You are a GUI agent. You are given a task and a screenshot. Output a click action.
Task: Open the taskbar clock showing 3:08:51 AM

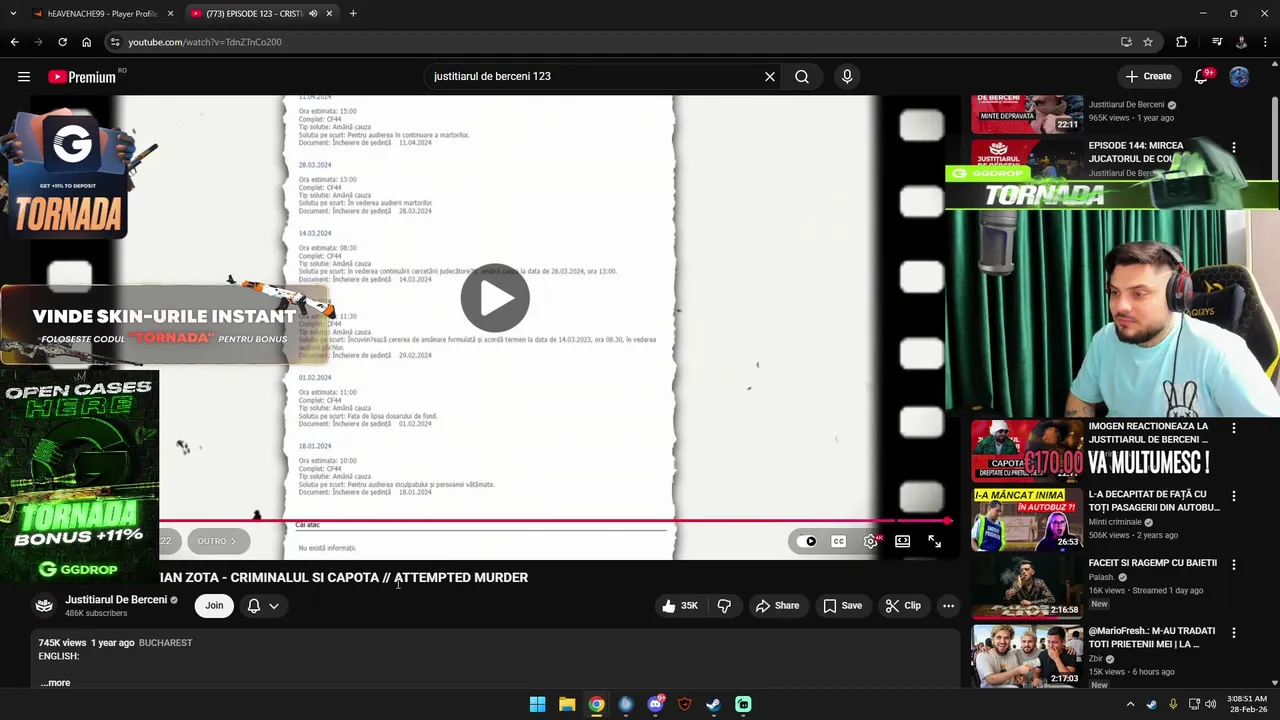1247,704
